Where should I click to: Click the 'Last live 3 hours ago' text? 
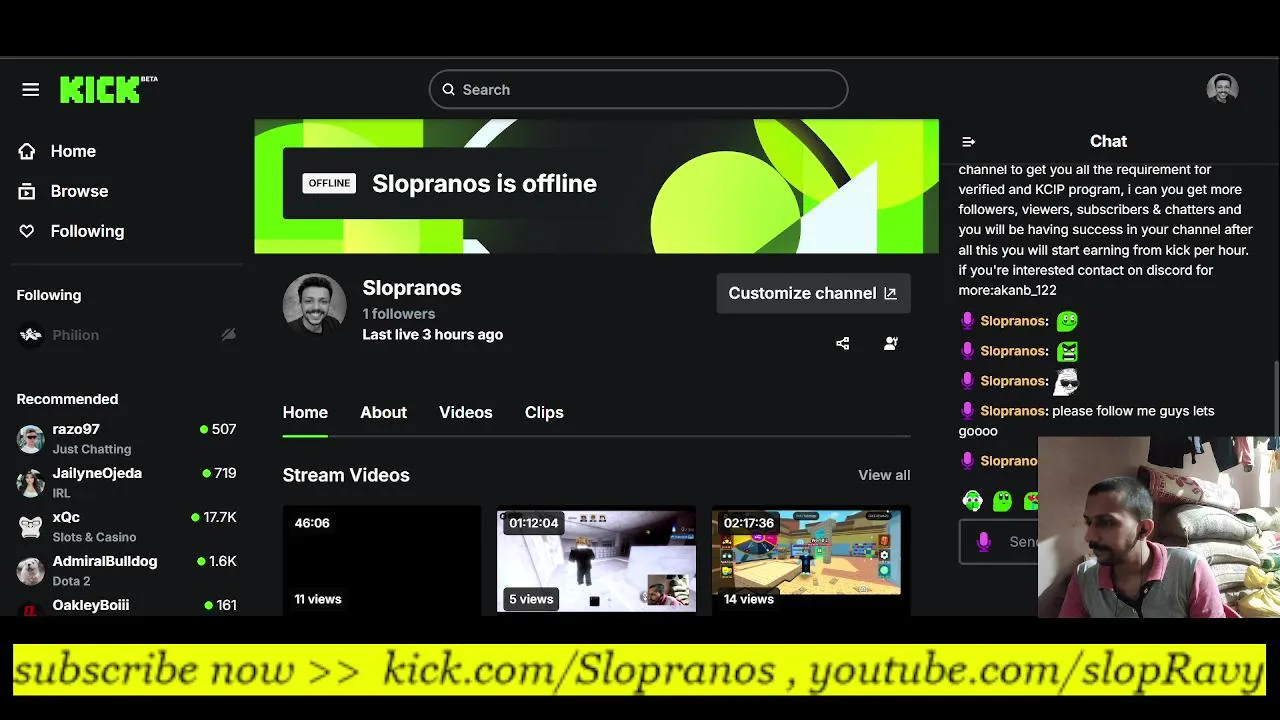pyautogui.click(x=432, y=335)
